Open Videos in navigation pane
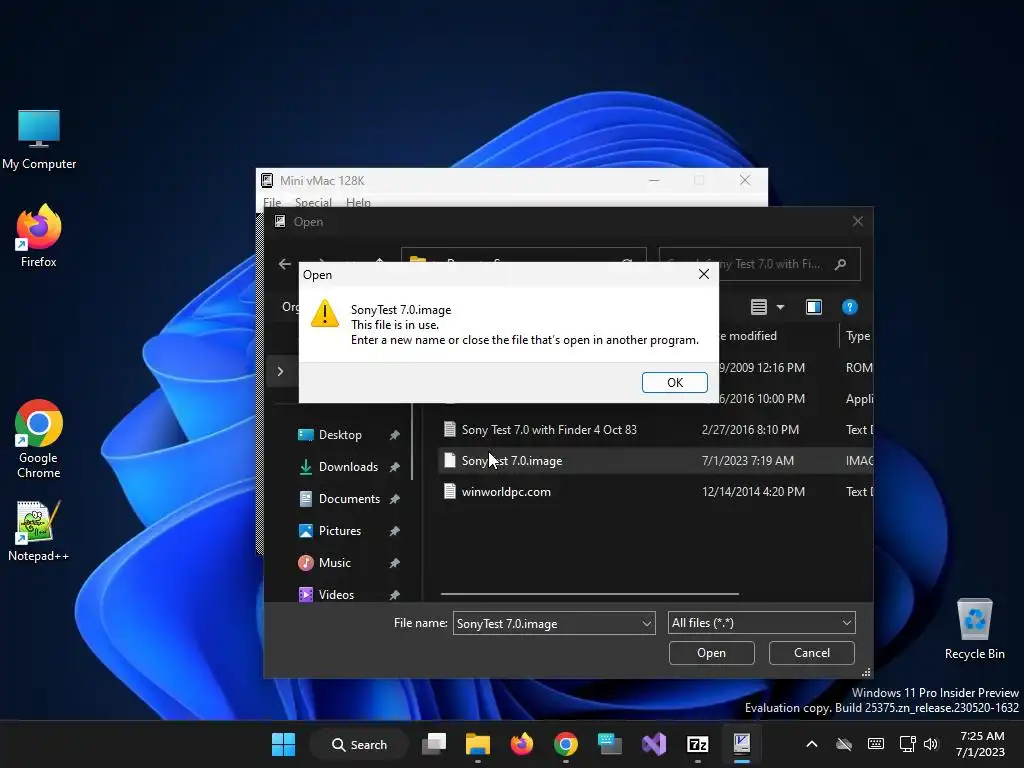Screen dimensions: 1024x768 point(336,595)
